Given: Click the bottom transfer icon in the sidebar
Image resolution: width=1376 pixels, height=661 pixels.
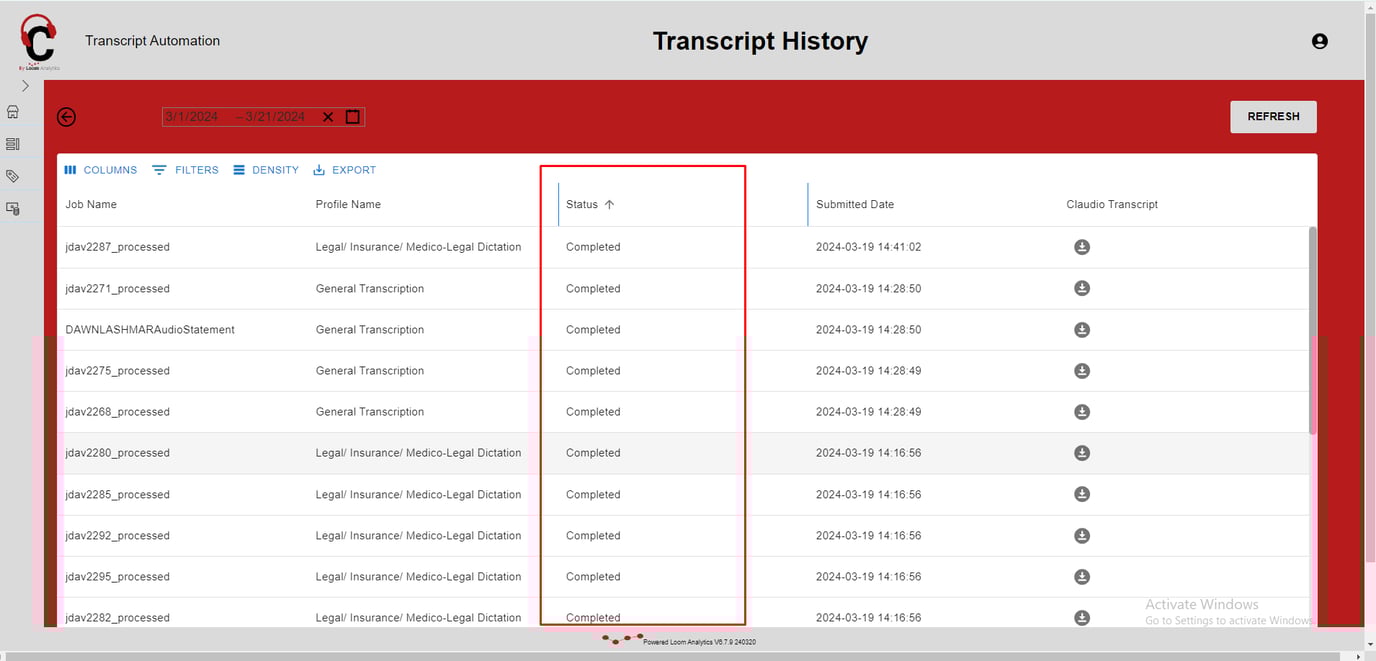Looking at the screenshot, I should 13,207.
